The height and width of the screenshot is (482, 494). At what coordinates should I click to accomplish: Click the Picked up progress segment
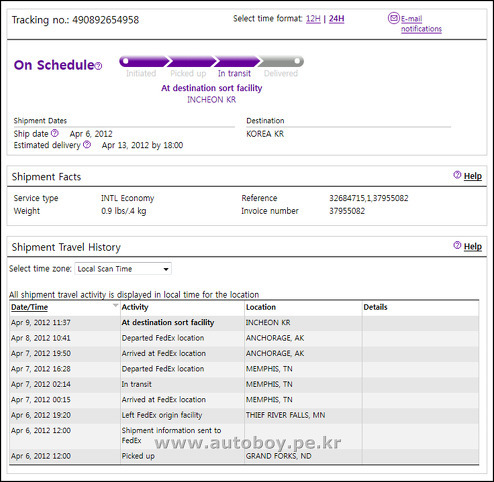tap(191, 62)
